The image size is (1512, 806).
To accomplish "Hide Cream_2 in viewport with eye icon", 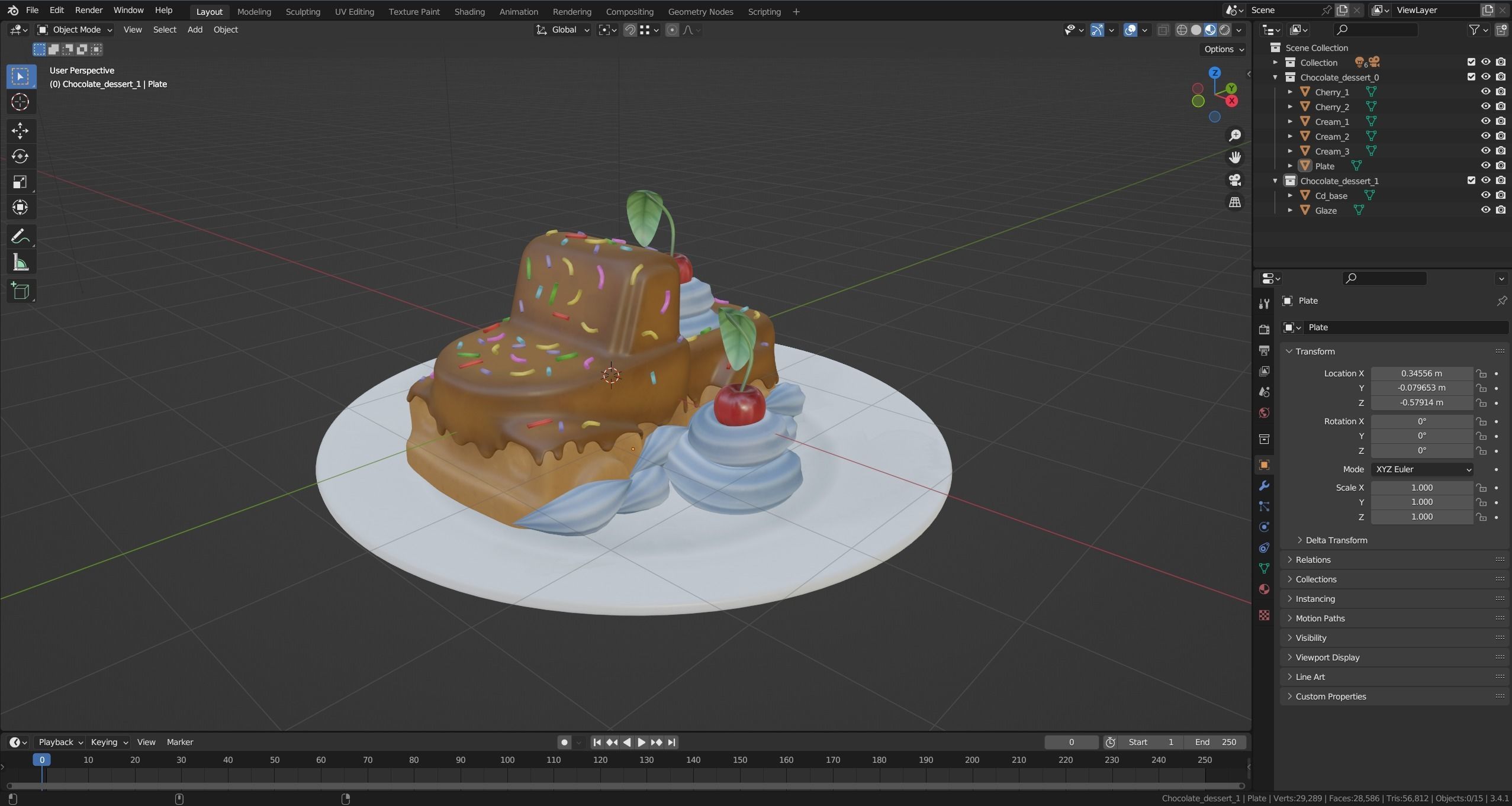I will pyautogui.click(x=1485, y=136).
